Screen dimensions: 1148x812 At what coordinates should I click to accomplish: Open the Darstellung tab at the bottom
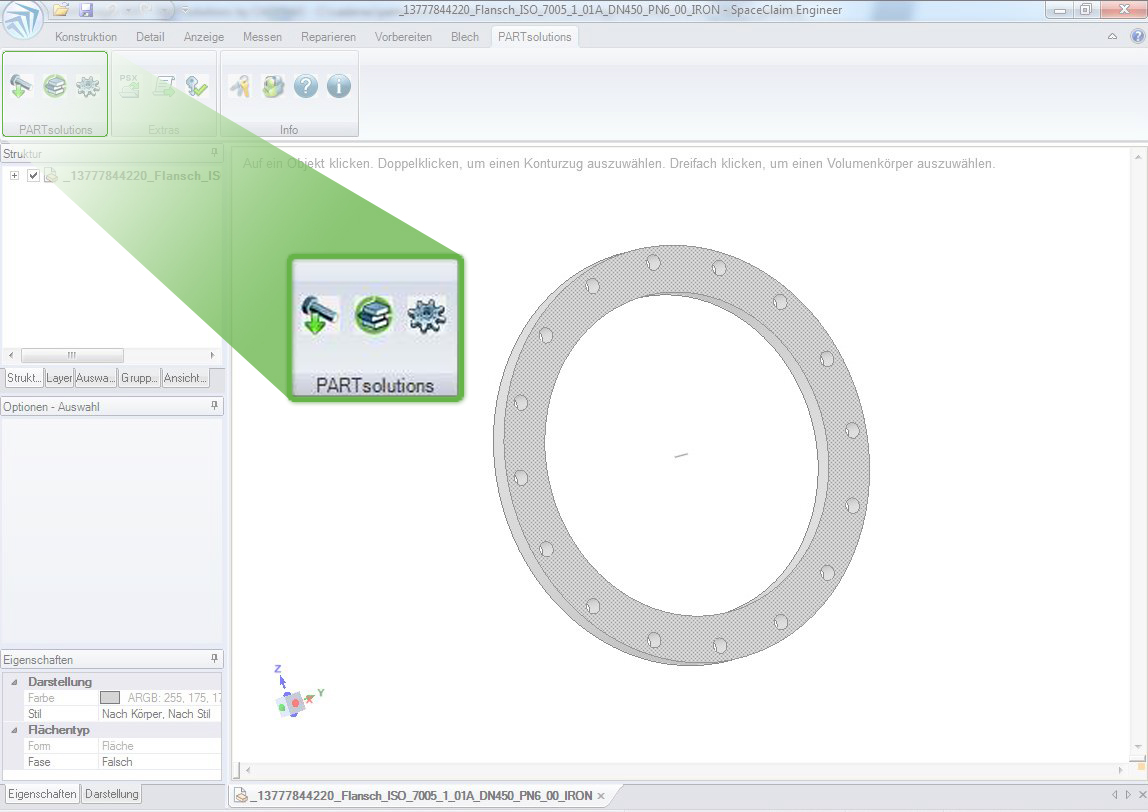click(110, 793)
